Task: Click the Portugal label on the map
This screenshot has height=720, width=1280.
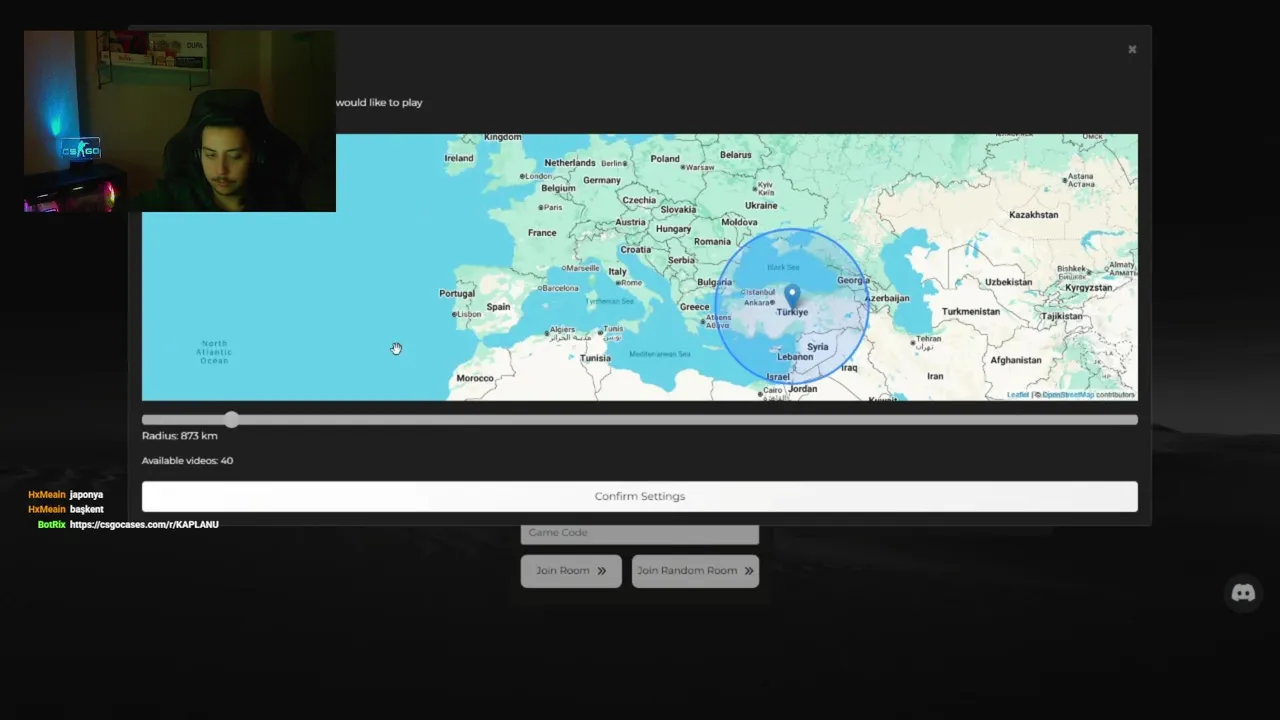Action: pos(457,294)
